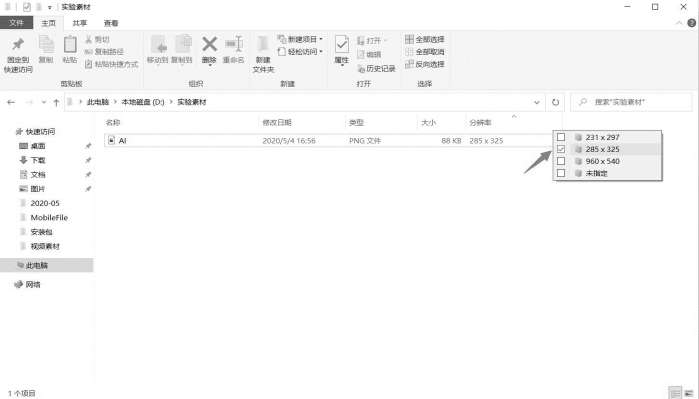
Task: Click the Delete red X icon
Action: (209, 44)
